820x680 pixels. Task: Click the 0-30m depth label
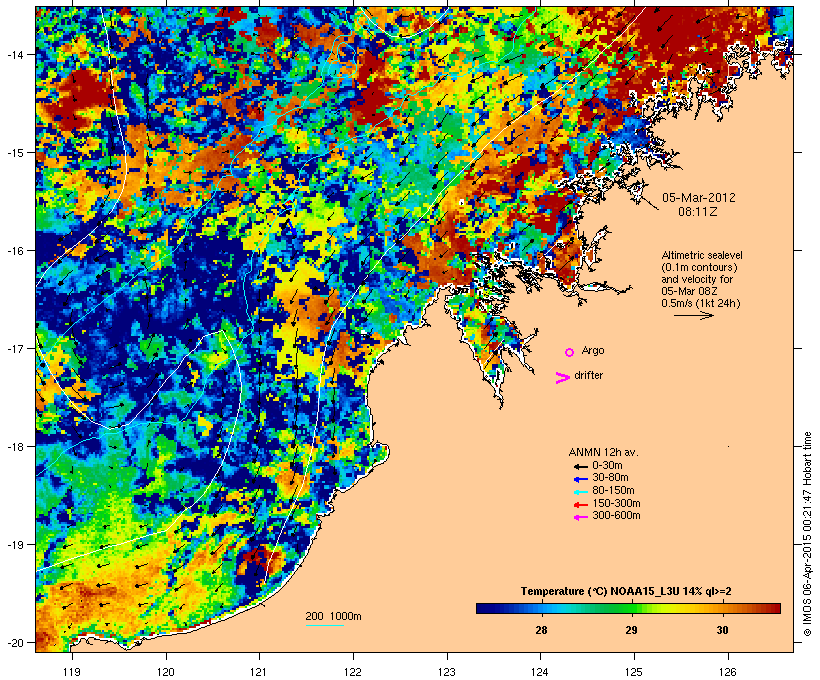(x=607, y=466)
